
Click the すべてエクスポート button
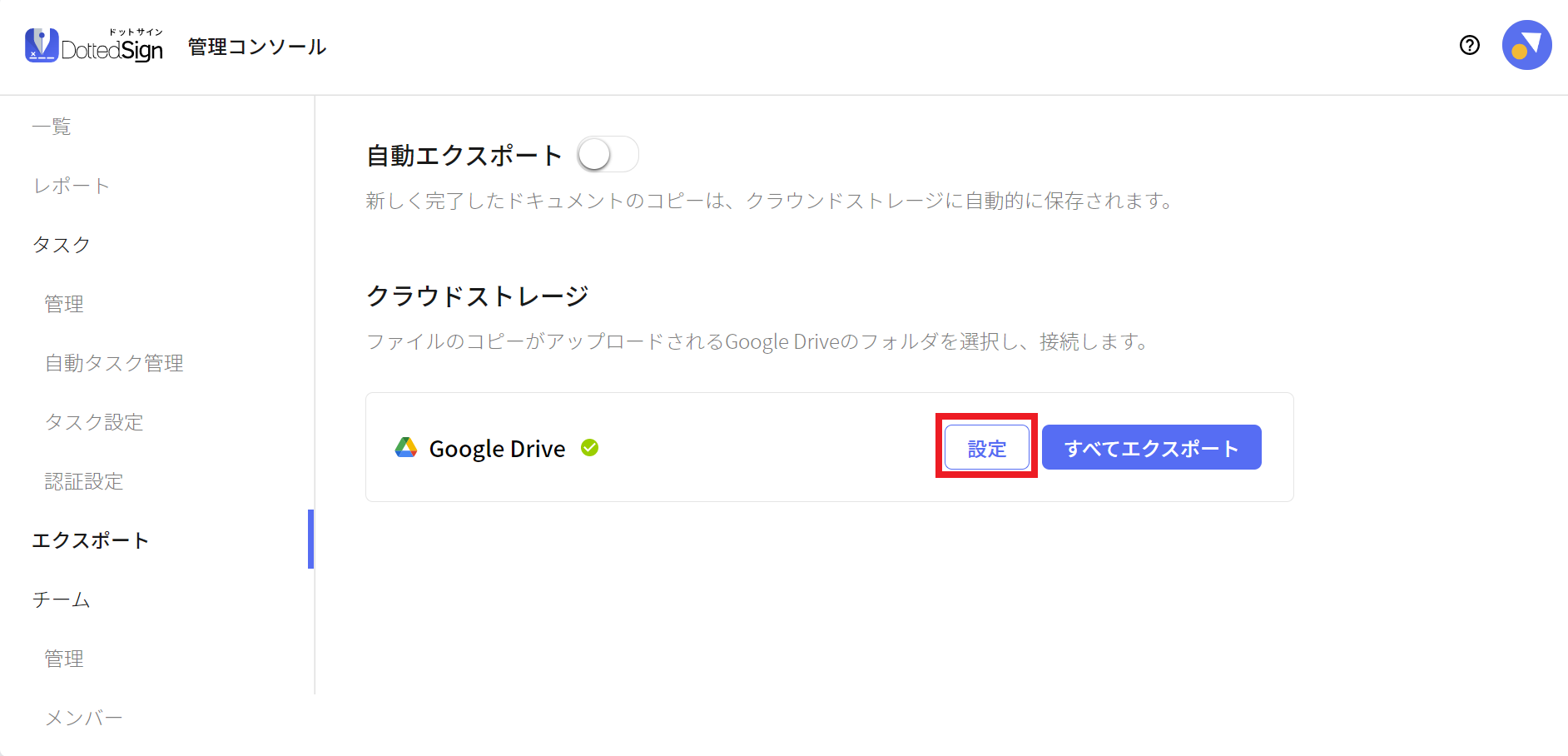click(1152, 448)
